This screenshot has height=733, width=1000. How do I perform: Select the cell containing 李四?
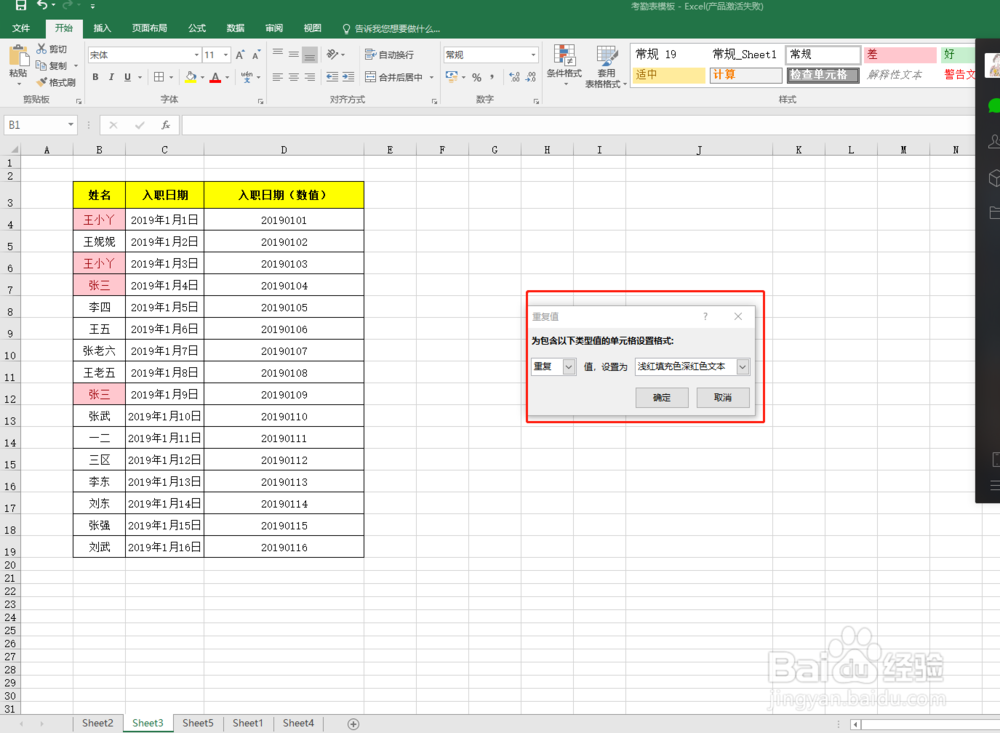[99, 307]
